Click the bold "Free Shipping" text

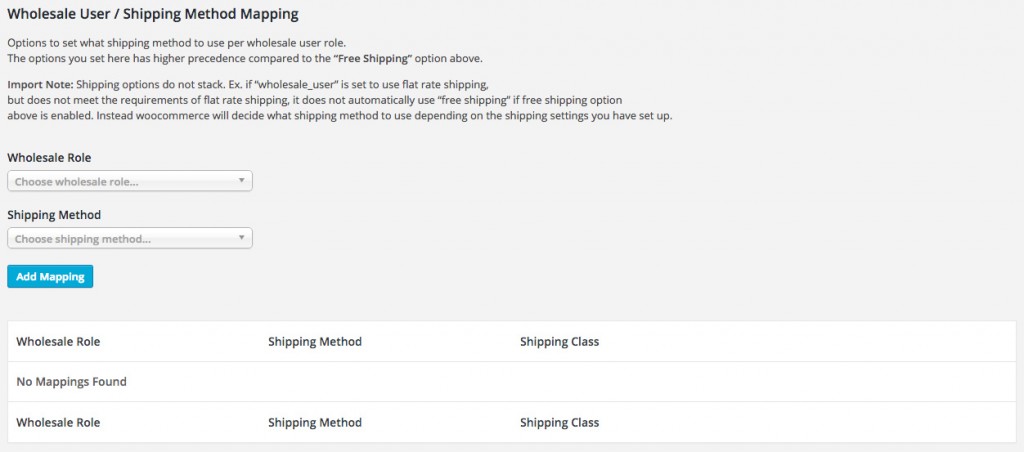[x=374, y=58]
